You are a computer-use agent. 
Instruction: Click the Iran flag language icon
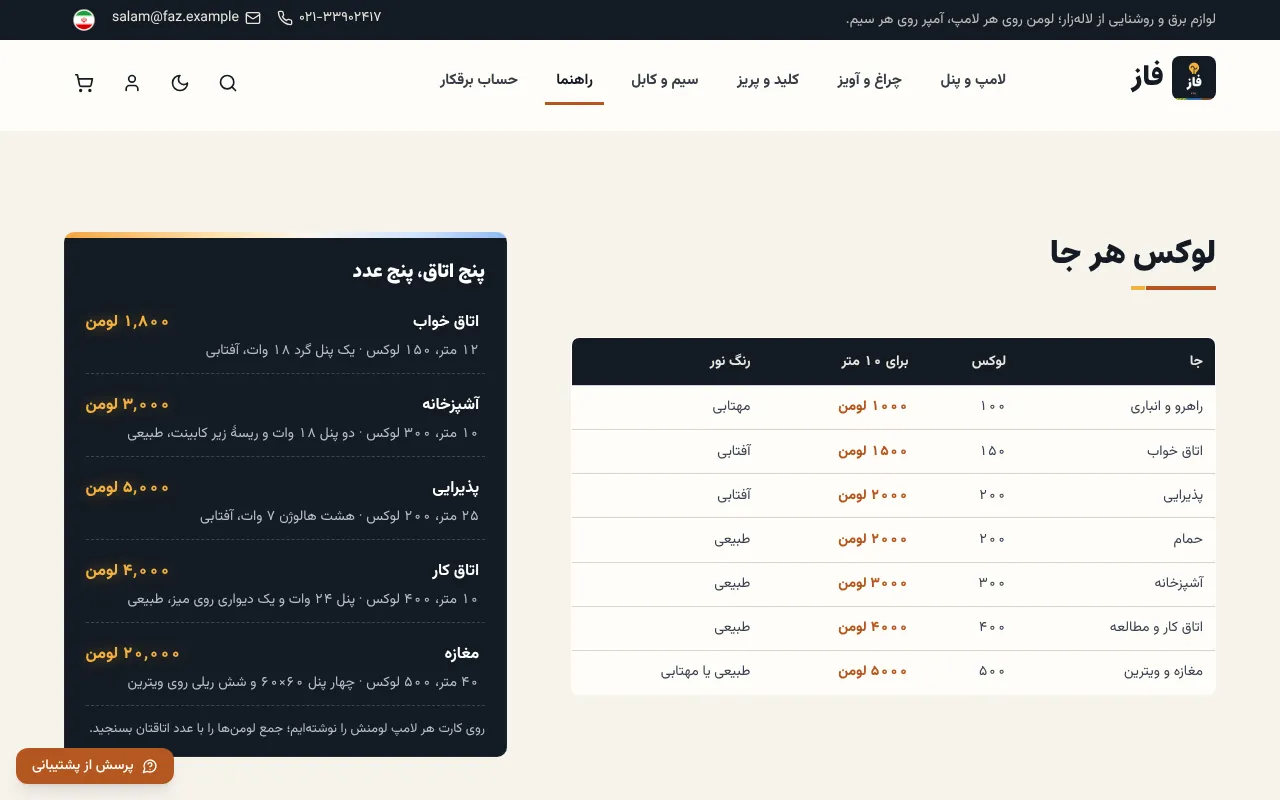pyautogui.click(x=84, y=19)
